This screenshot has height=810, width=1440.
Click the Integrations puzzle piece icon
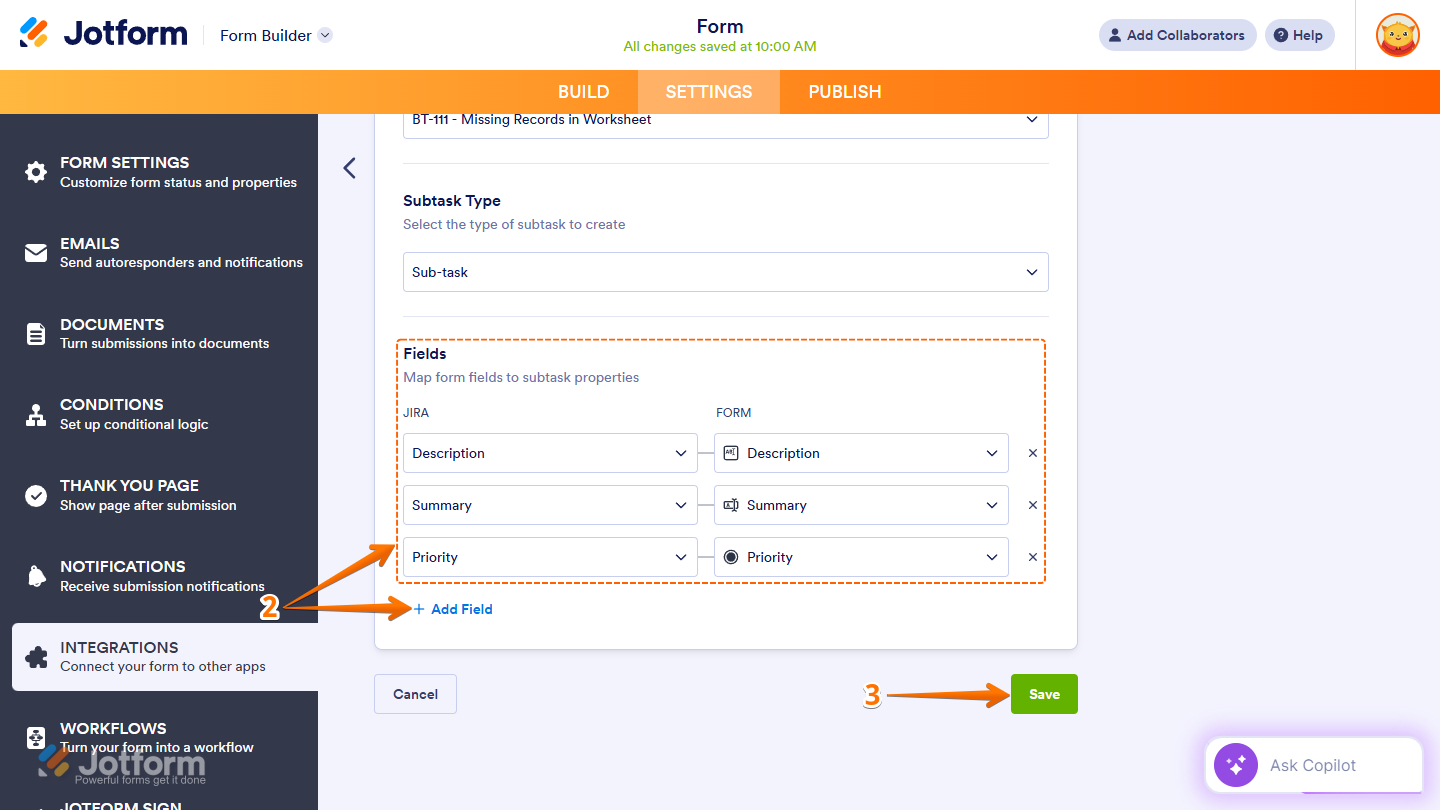coord(35,656)
